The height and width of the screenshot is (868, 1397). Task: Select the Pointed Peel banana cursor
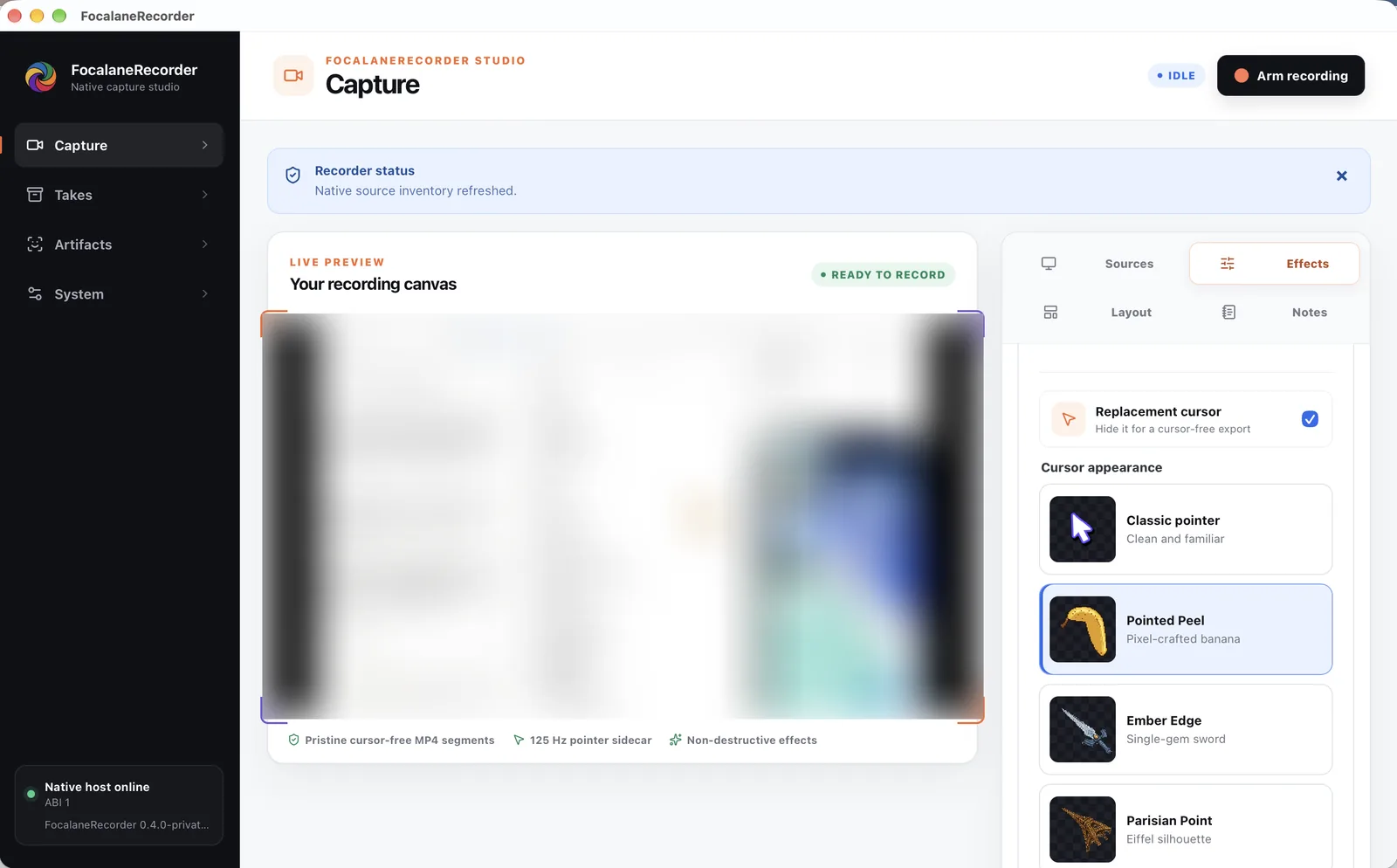click(x=1186, y=630)
